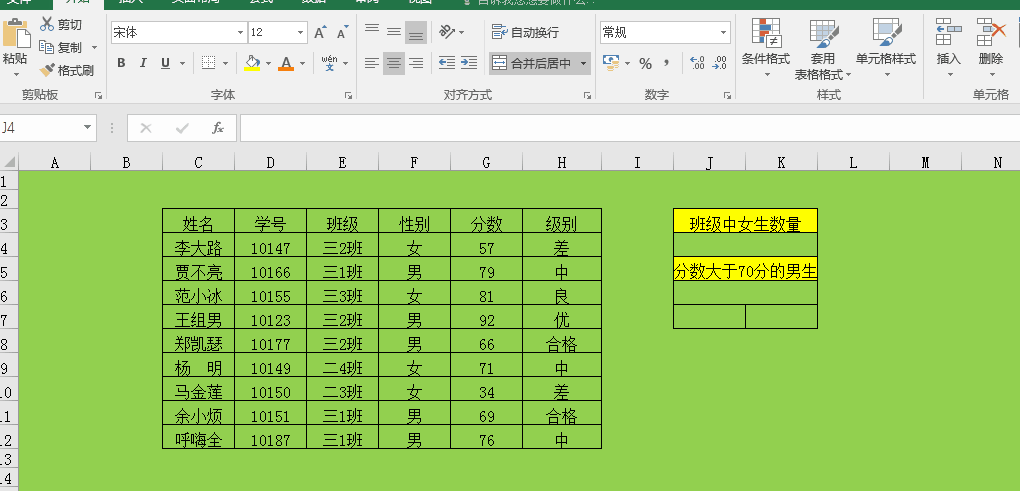Set middle vertical alignment
The width and height of the screenshot is (1020, 491).
tap(394, 31)
